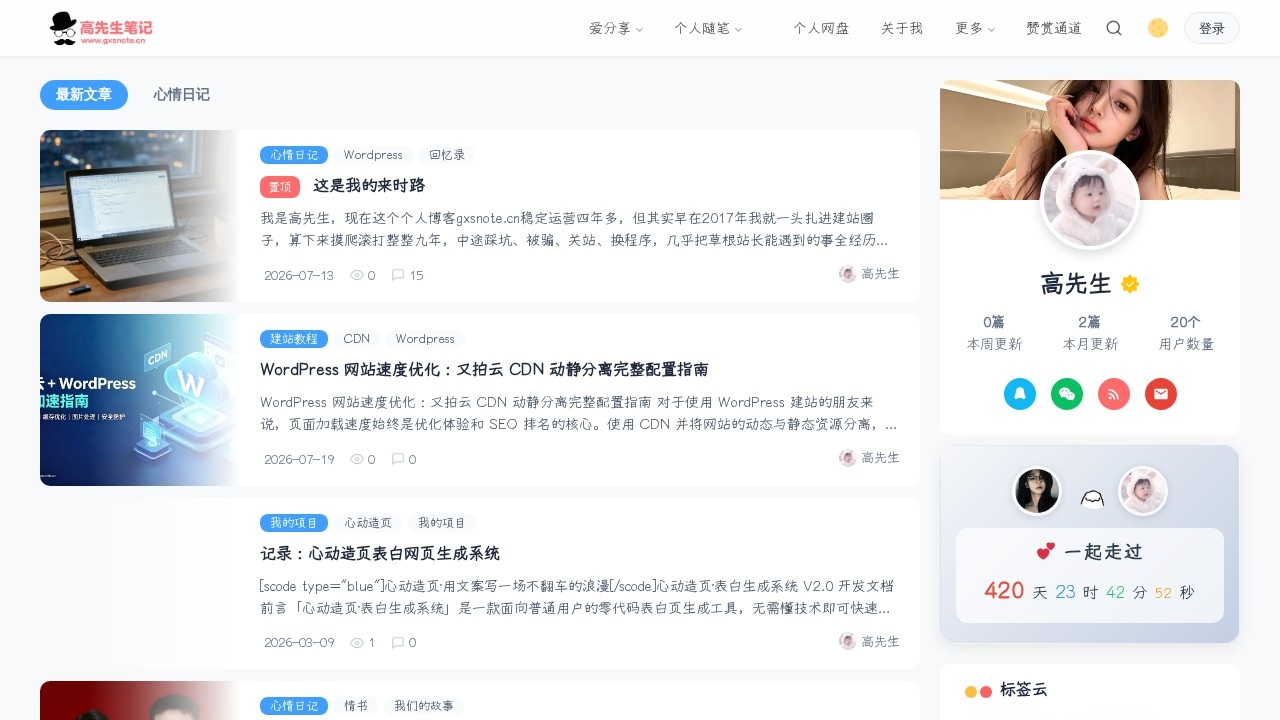The height and width of the screenshot is (720, 1280).
Task: Open the search magnifier icon
Action: pos(1114,28)
